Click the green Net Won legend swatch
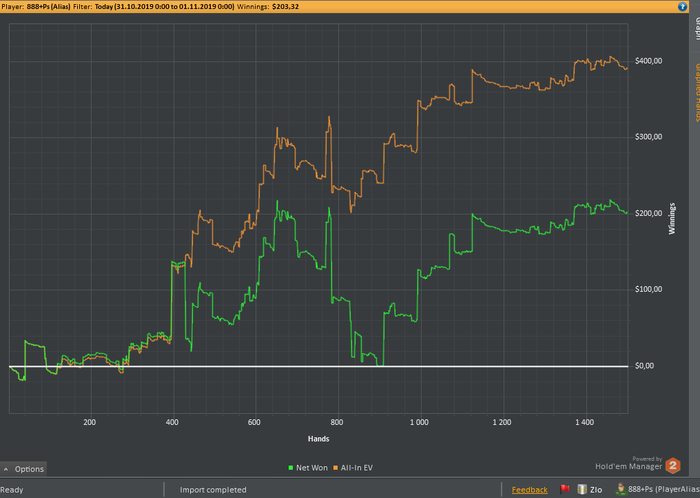The image size is (700, 498). click(x=291, y=468)
